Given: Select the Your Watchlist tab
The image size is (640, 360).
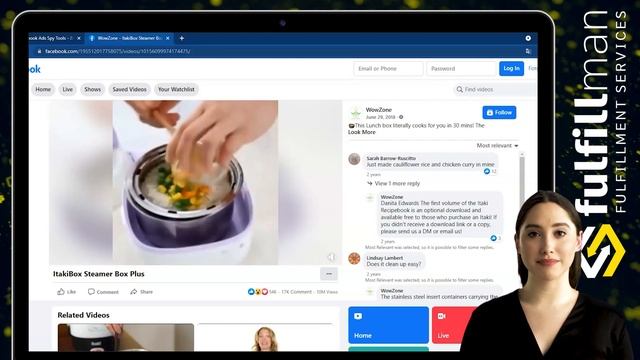Looking at the screenshot, I should 176,89.
